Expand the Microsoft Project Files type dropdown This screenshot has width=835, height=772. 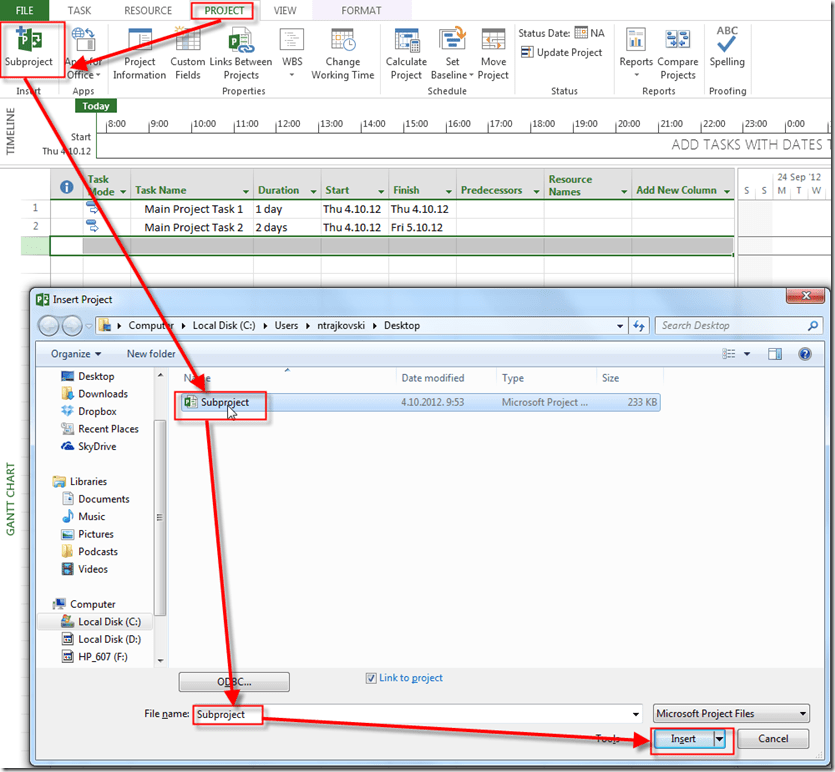802,714
